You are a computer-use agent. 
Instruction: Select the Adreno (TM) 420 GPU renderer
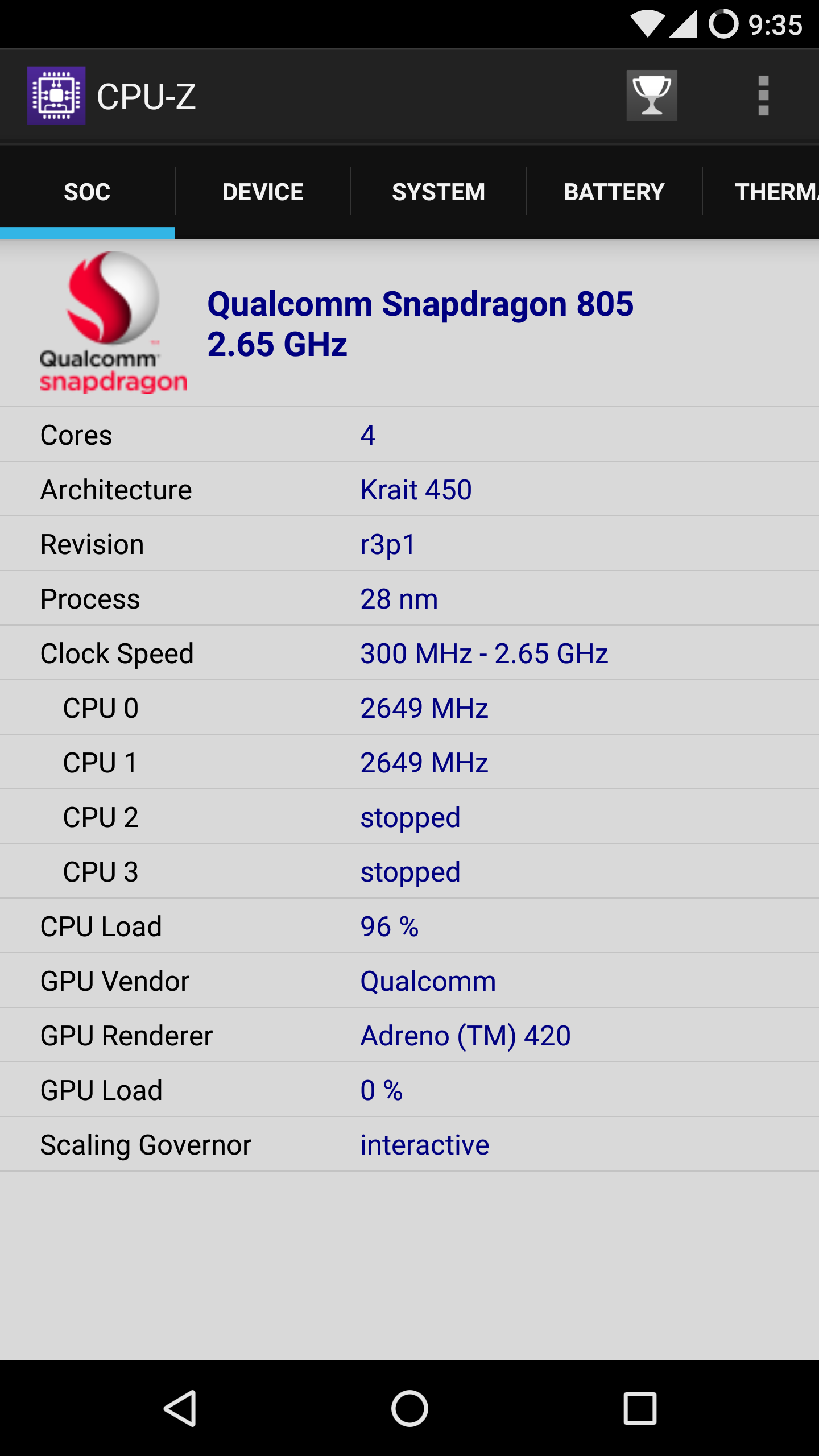point(465,1035)
